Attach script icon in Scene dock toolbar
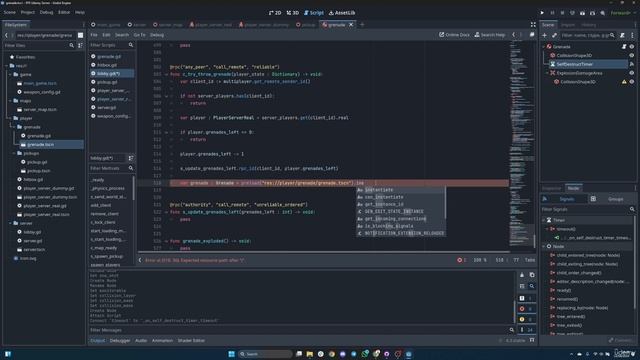The width and height of the screenshot is (640, 360). click(x=622, y=36)
